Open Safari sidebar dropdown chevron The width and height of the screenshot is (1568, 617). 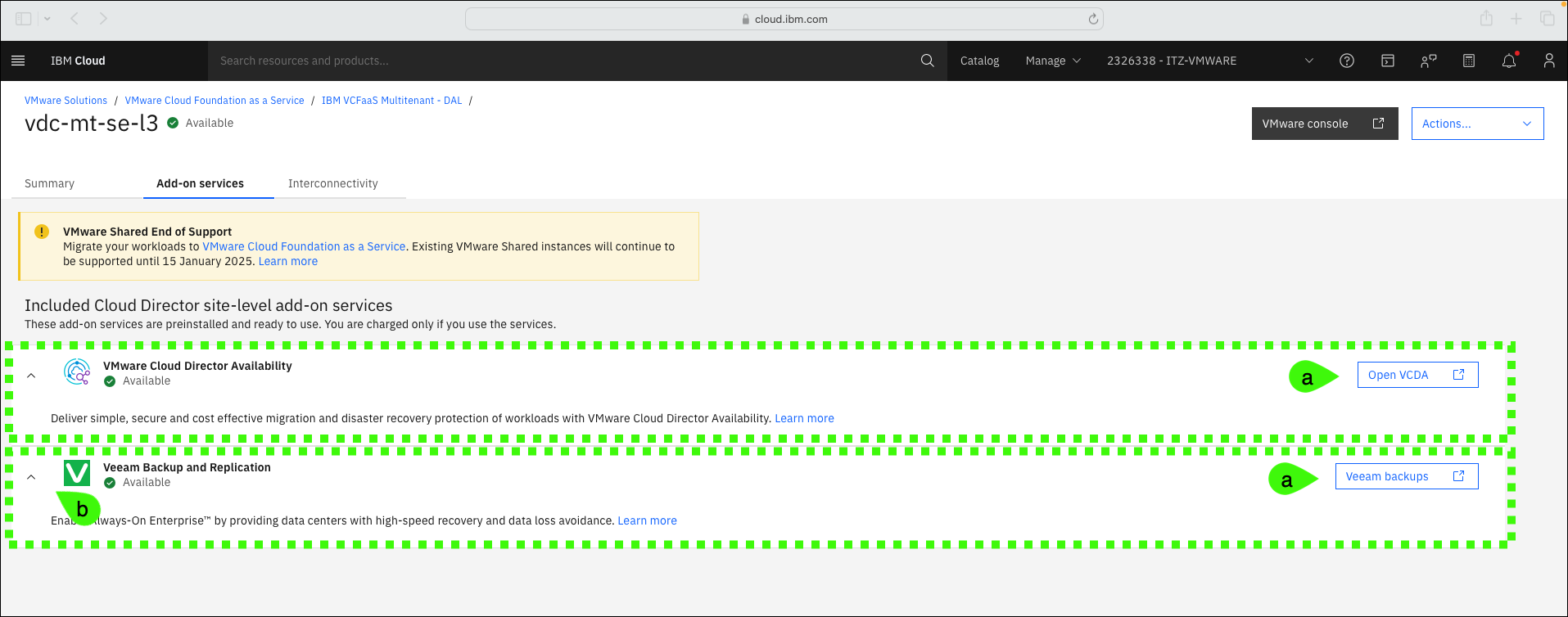coord(47,18)
